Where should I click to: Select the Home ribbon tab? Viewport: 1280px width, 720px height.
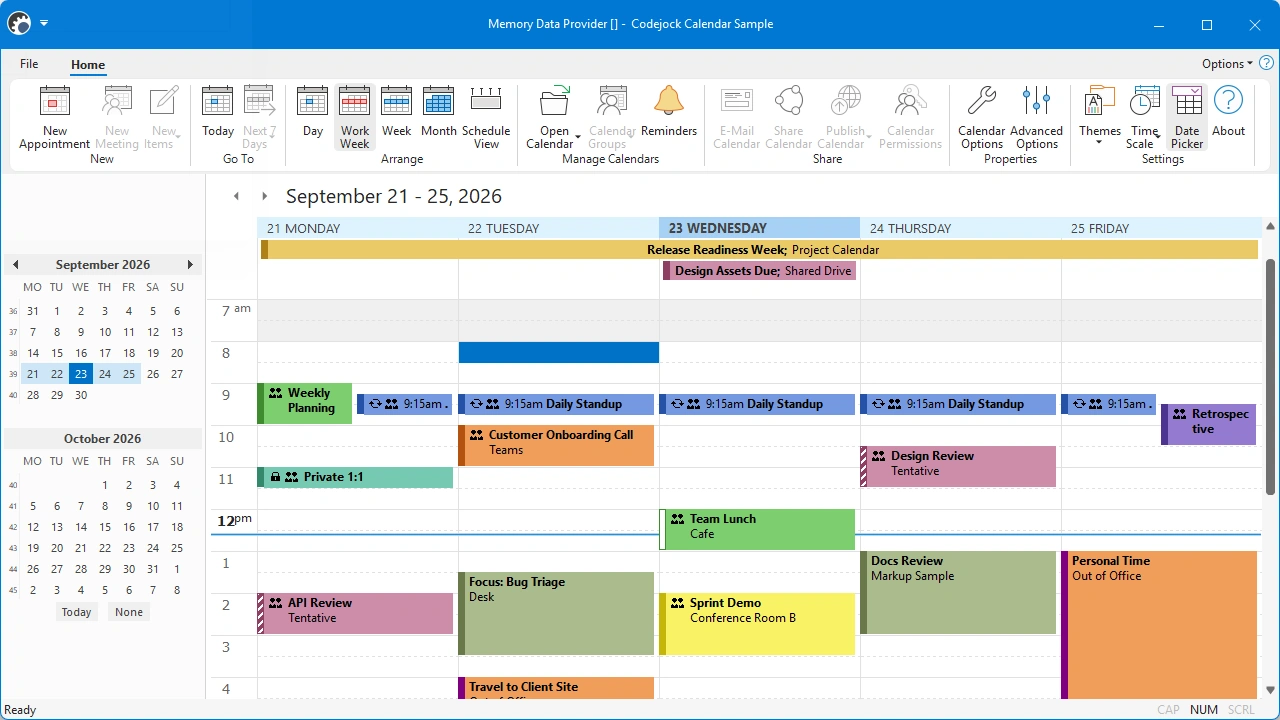(88, 65)
